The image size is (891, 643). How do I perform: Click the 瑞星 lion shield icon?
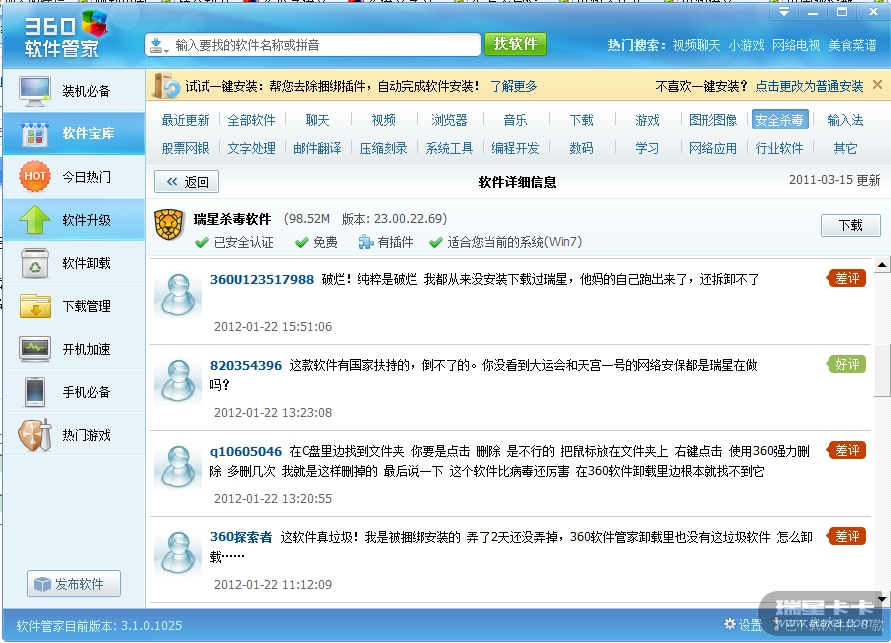pyautogui.click(x=169, y=224)
